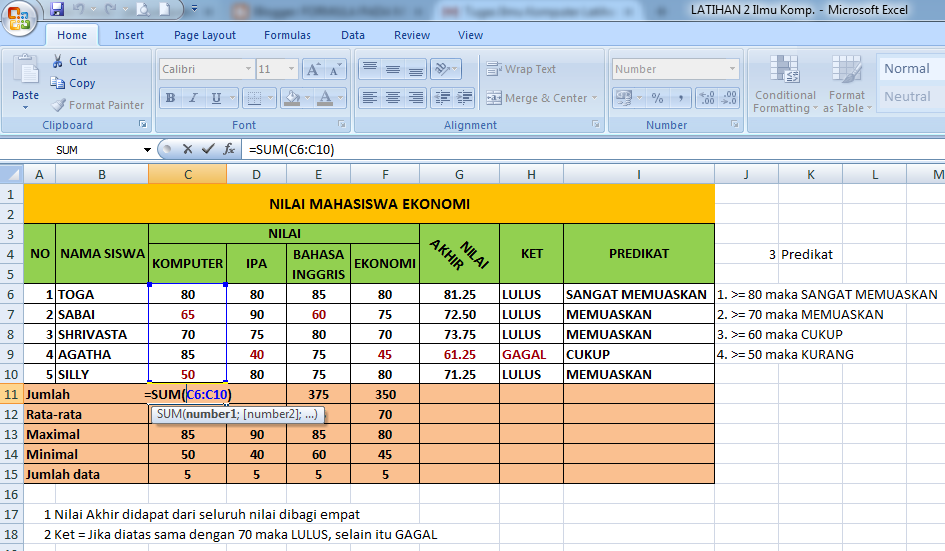Cancel formula entry with X
945x551 pixels.
[x=187, y=149]
